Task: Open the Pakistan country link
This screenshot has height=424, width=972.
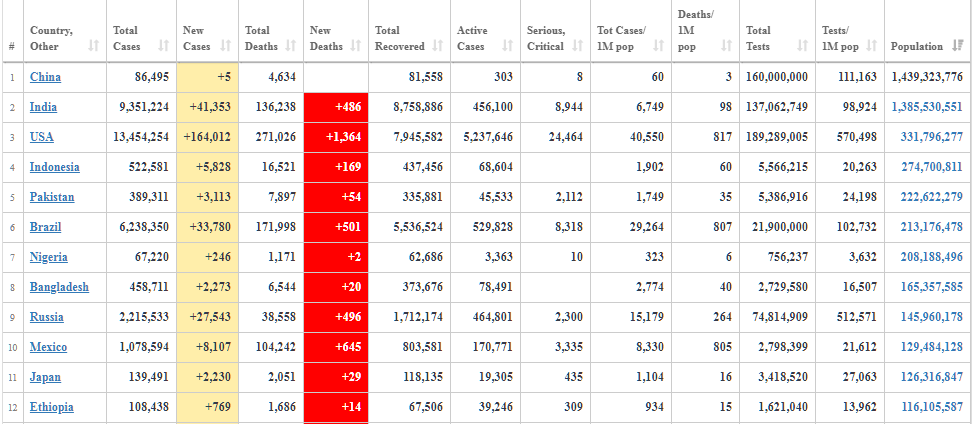Action: tap(52, 197)
